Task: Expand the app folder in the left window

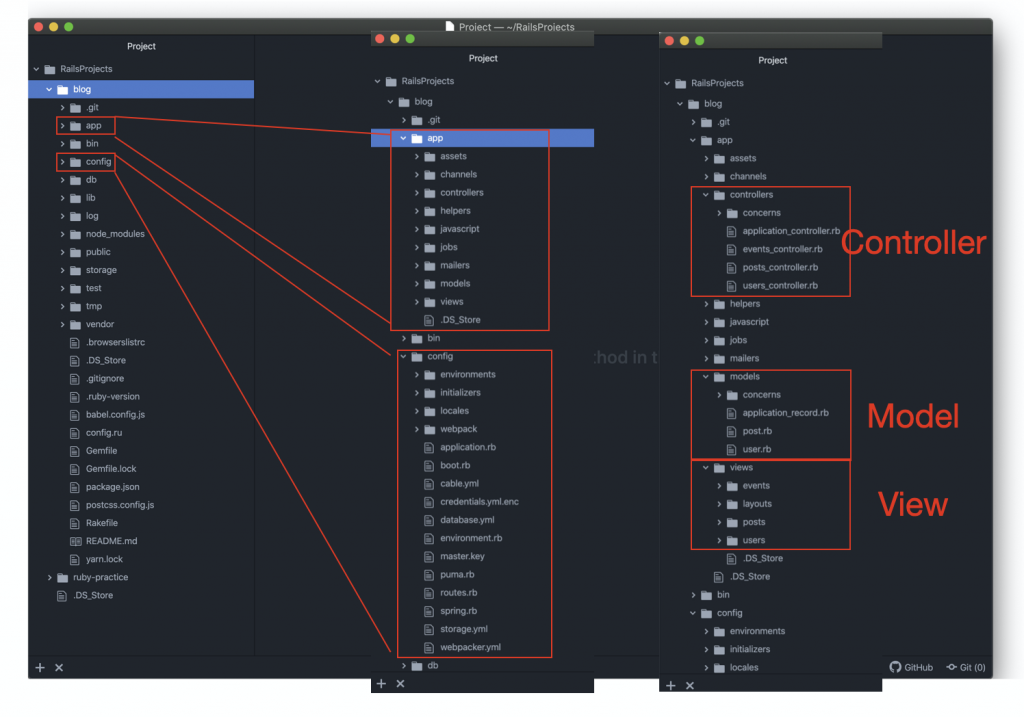Action: coord(62,125)
